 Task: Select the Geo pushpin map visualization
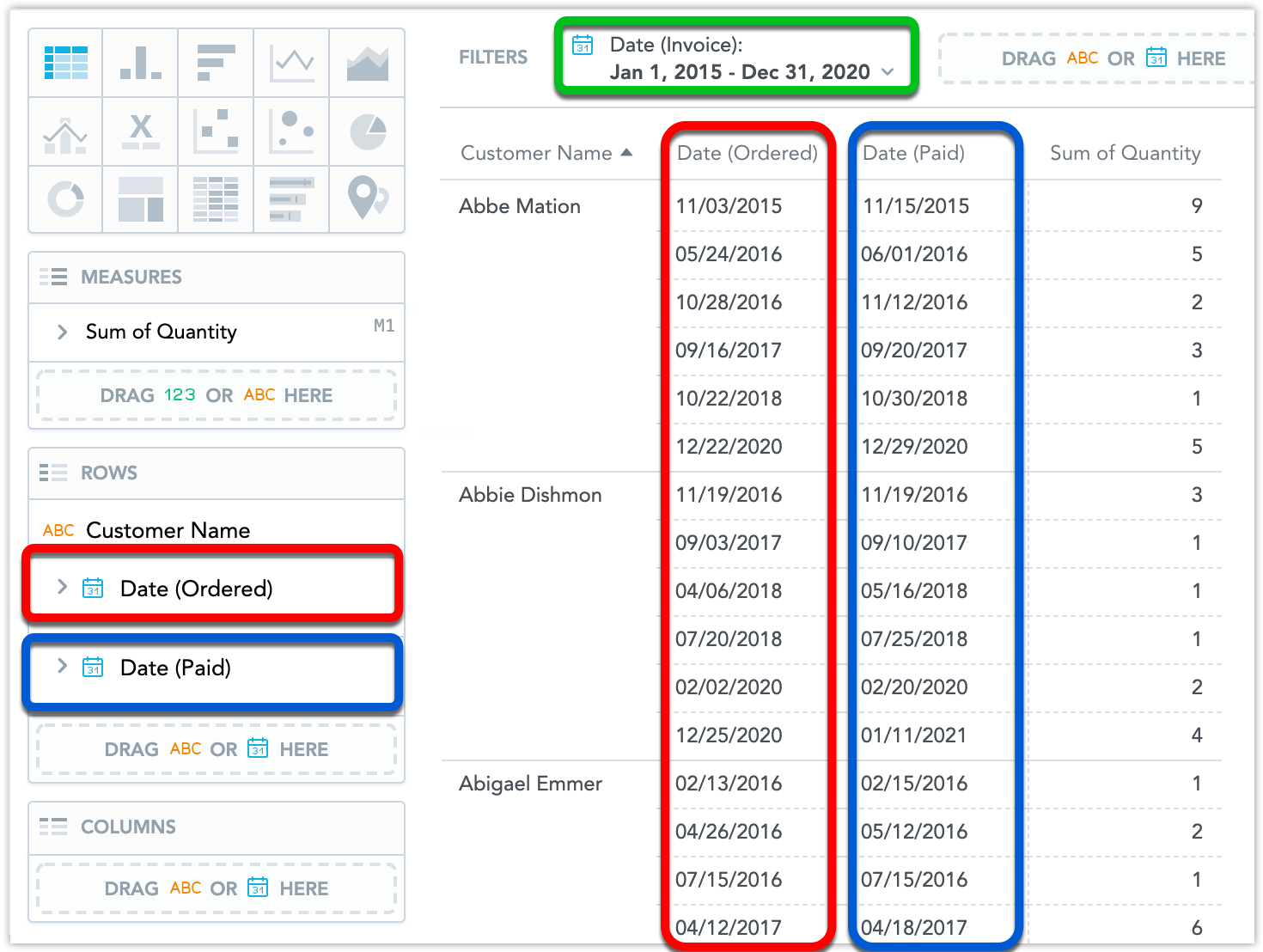(367, 199)
